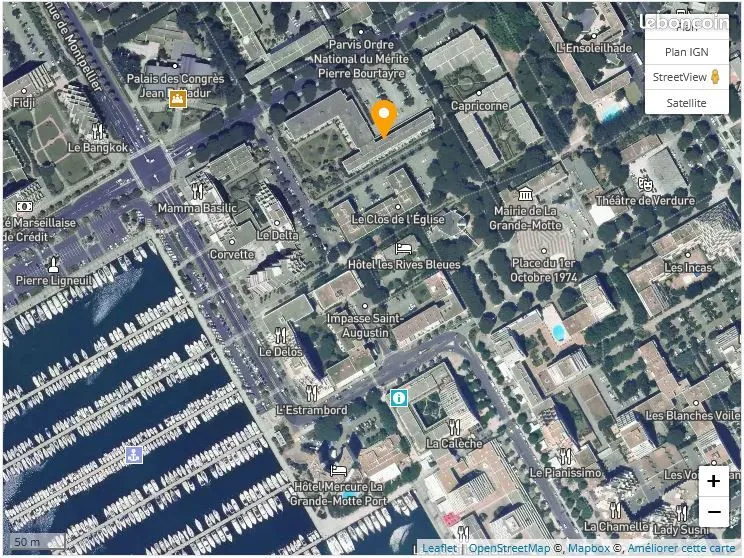Click Lady Sushi restaurant icon

[681, 513]
